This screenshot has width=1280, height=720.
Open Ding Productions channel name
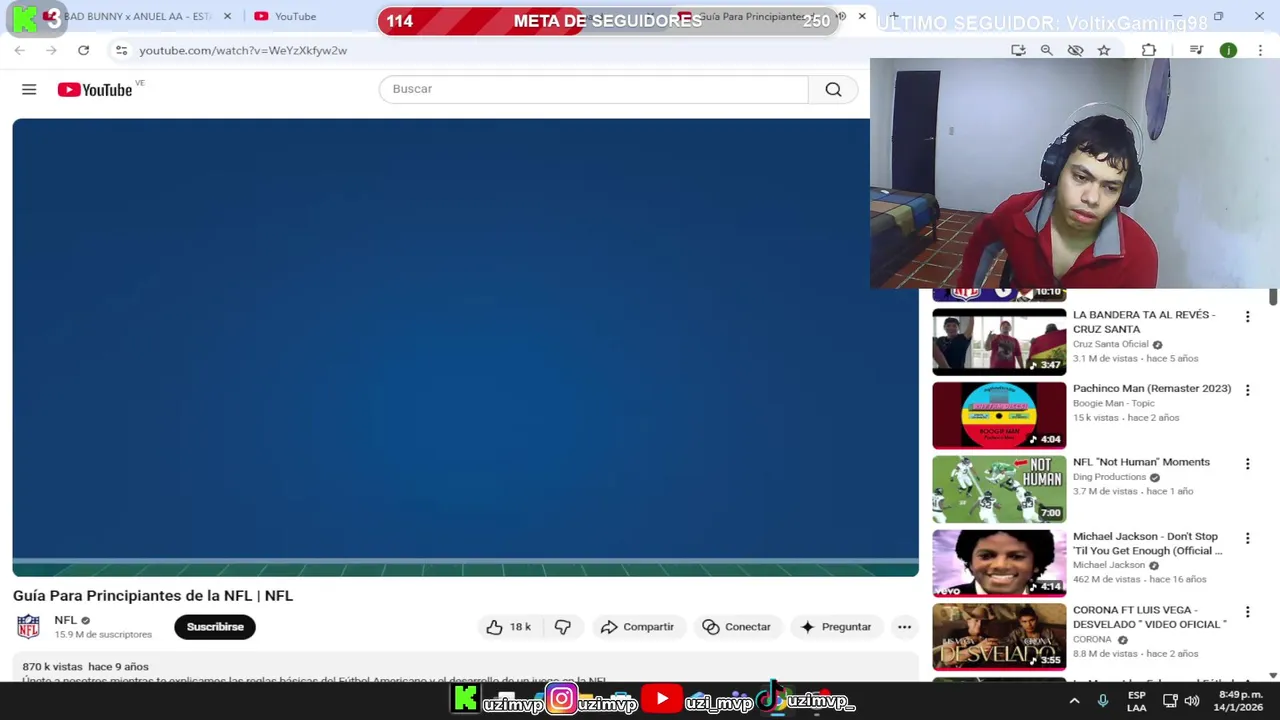(1109, 477)
